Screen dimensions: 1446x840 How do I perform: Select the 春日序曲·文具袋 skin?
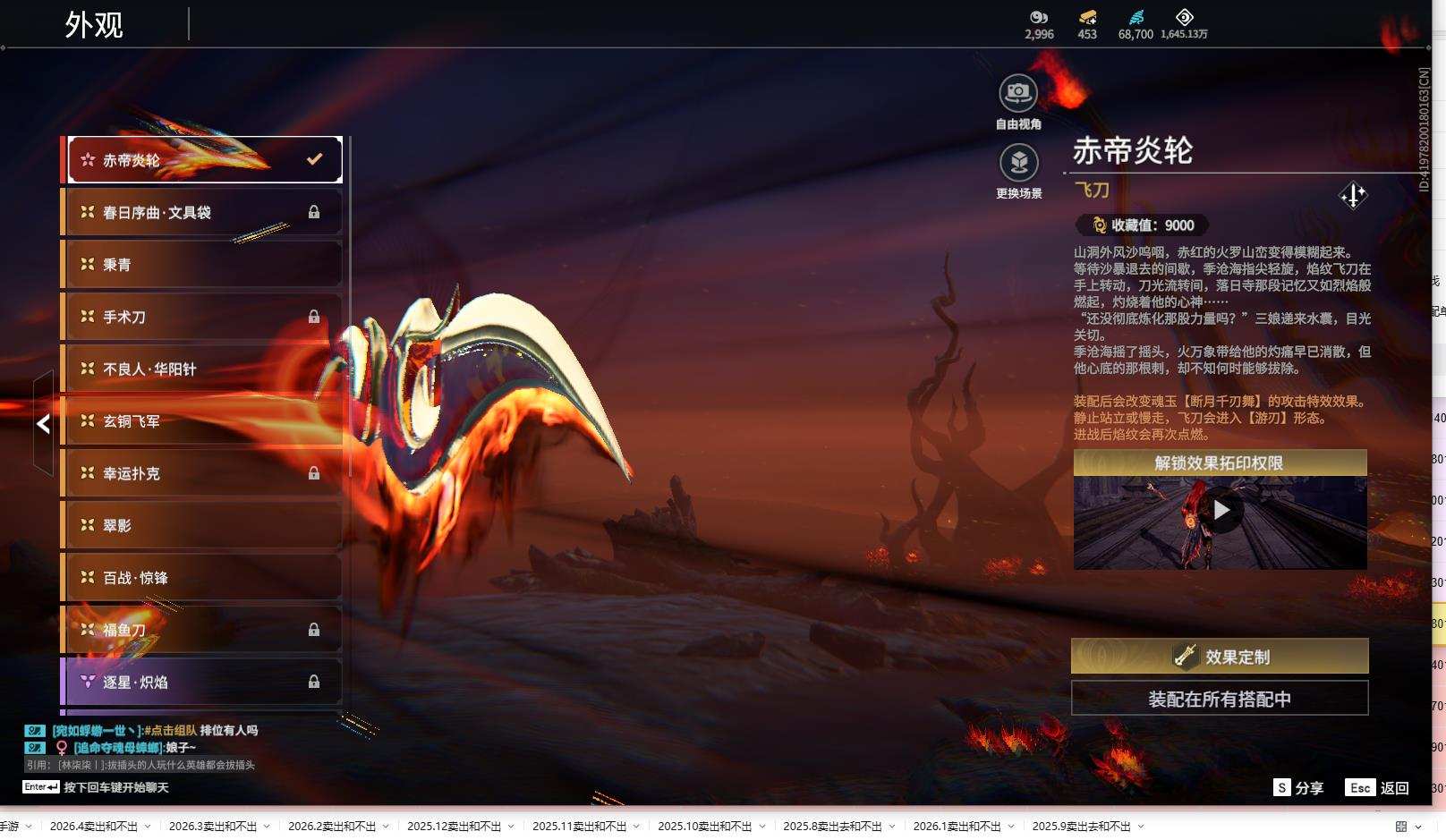click(x=203, y=212)
